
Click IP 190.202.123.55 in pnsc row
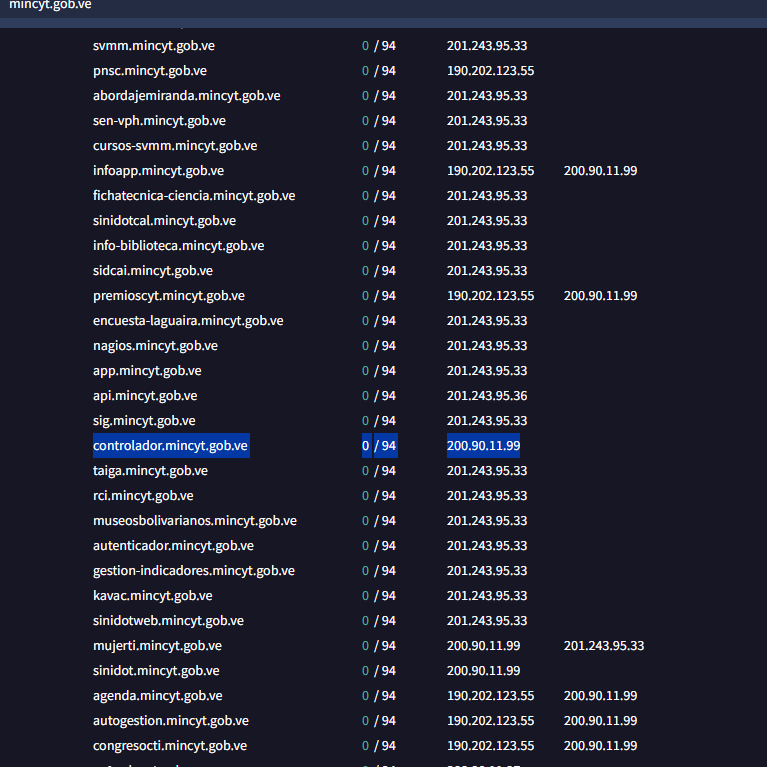click(x=490, y=70)
